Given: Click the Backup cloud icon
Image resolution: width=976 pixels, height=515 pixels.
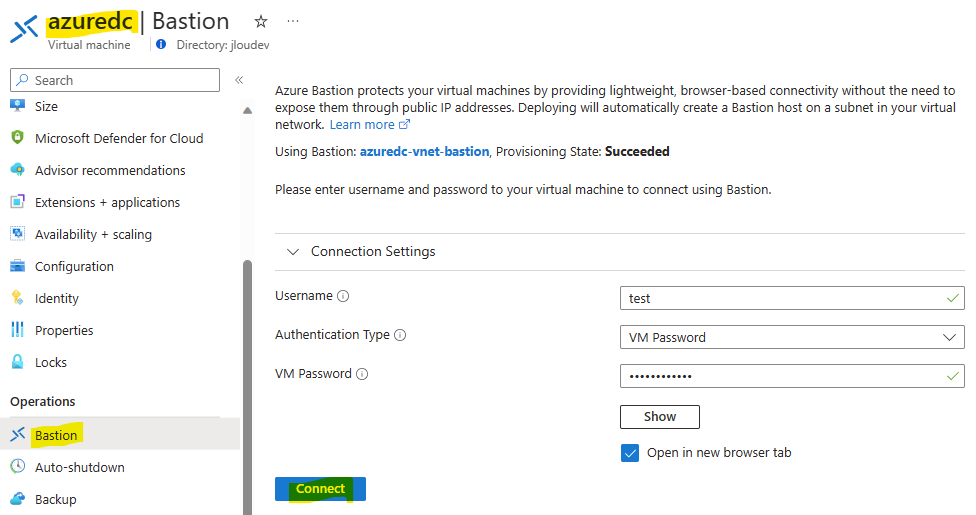Looking at the screenshot, I should point(17,499).
